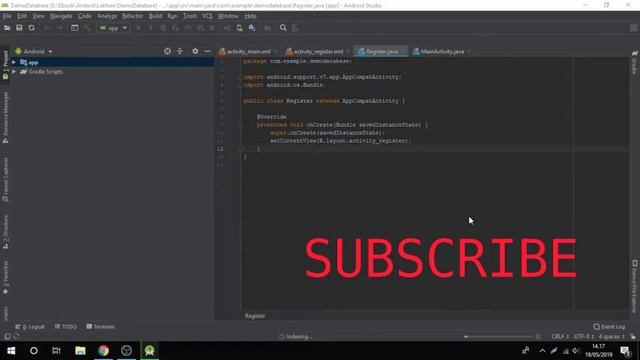Open the Android project view dropdown
Screen dimensions: 640x360
point(34,51)
